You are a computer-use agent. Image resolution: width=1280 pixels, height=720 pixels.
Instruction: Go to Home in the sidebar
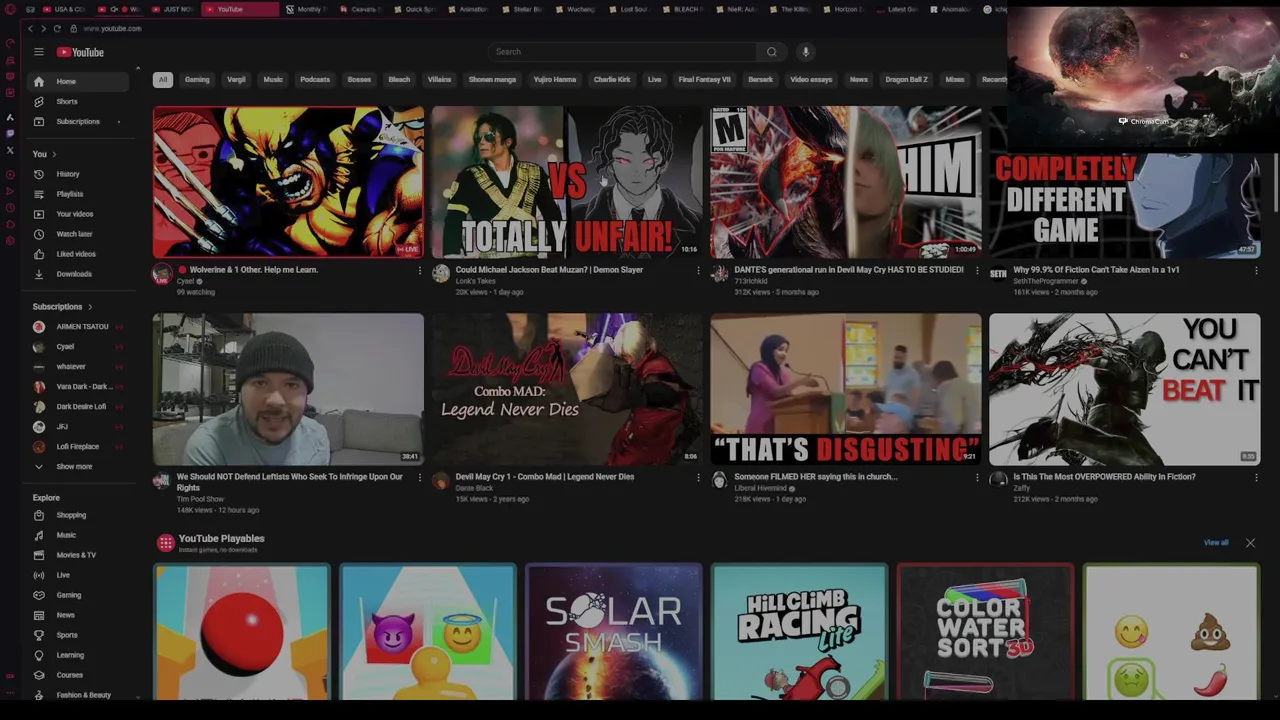click(79, 81)
